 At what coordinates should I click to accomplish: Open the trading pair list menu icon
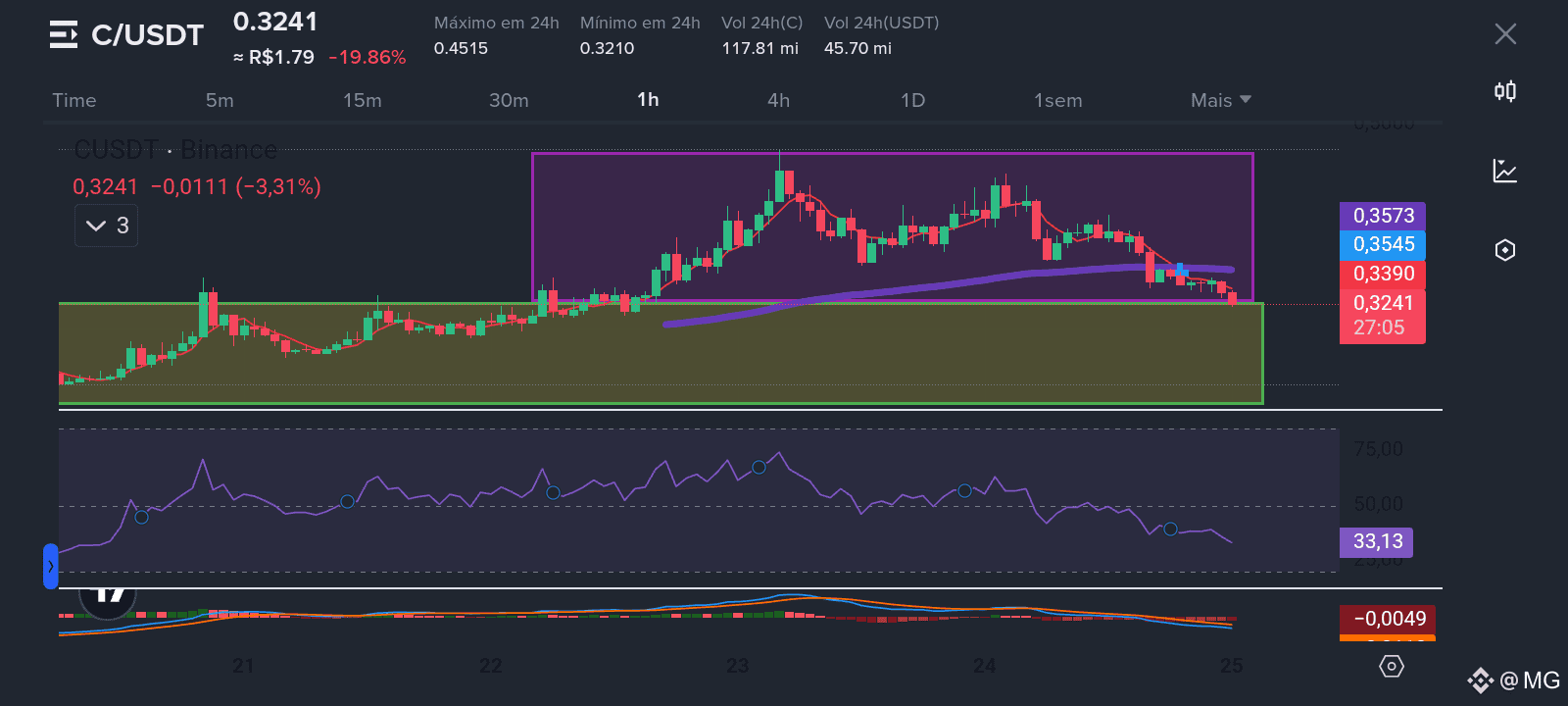tap(64, 34)
